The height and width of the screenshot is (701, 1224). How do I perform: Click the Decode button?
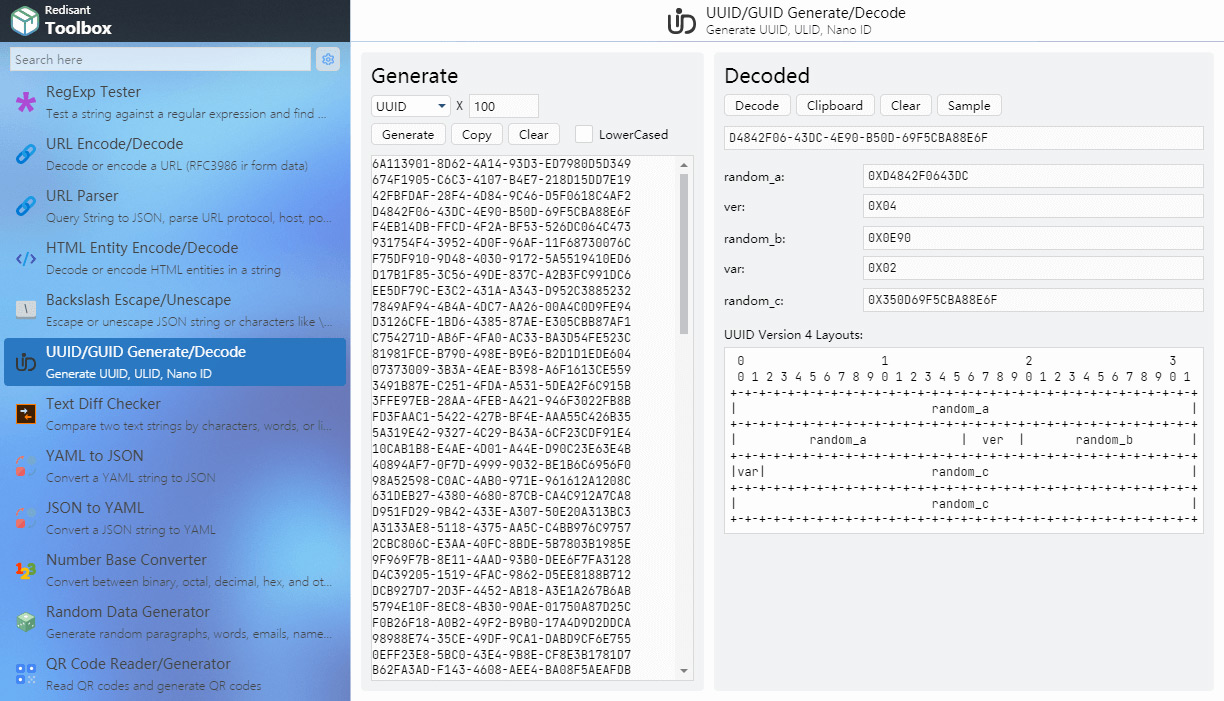coord(757,105)
